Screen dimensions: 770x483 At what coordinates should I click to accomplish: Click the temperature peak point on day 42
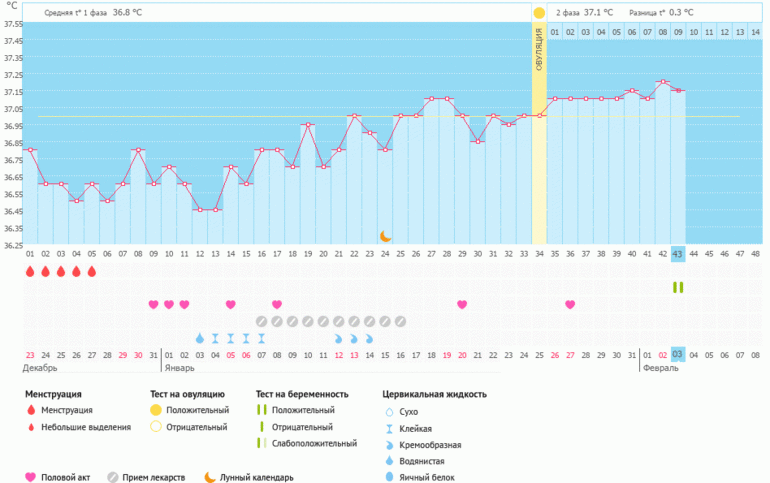point(663,82)
